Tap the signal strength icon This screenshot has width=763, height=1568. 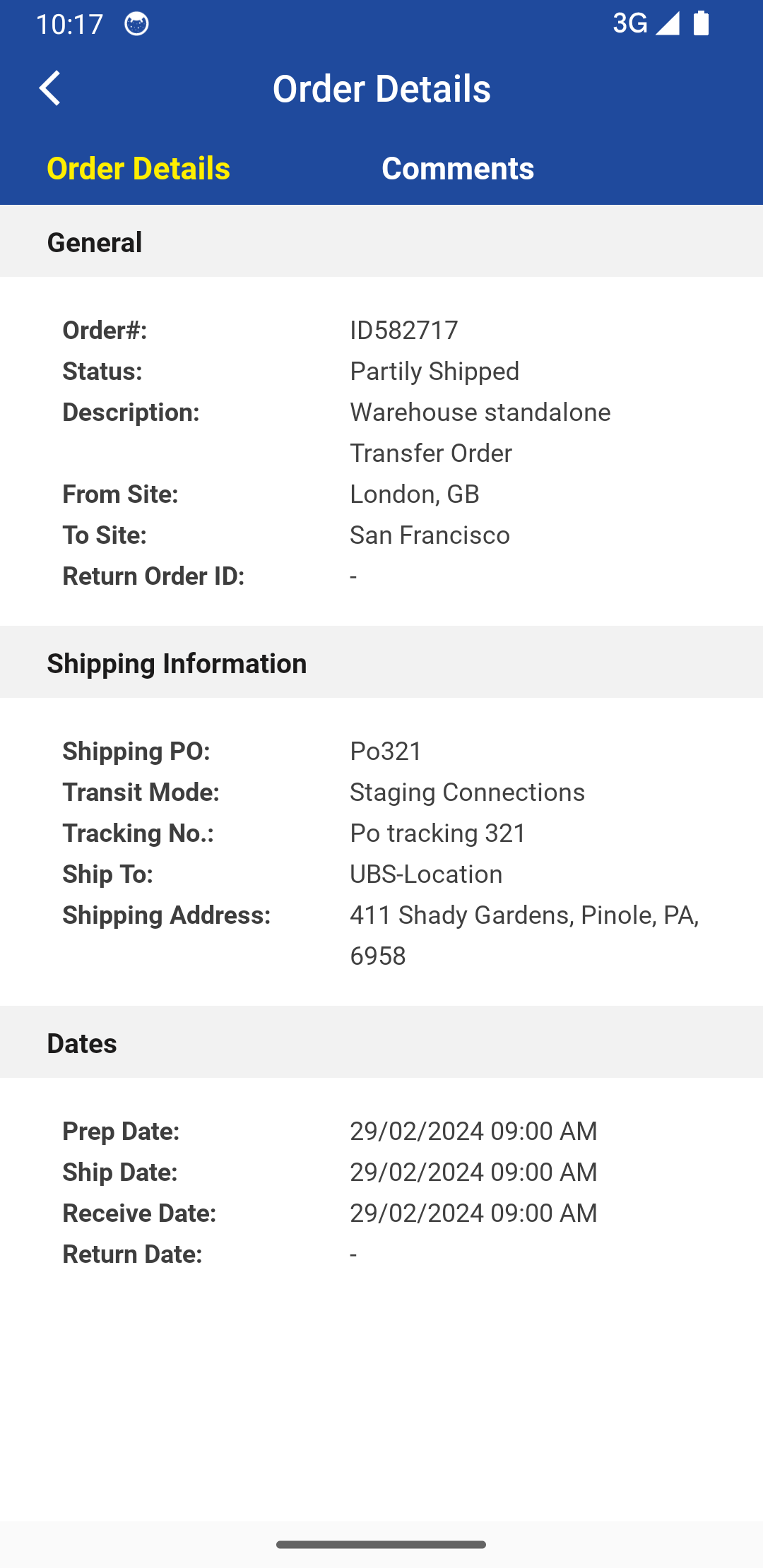(x=667, y=23)
